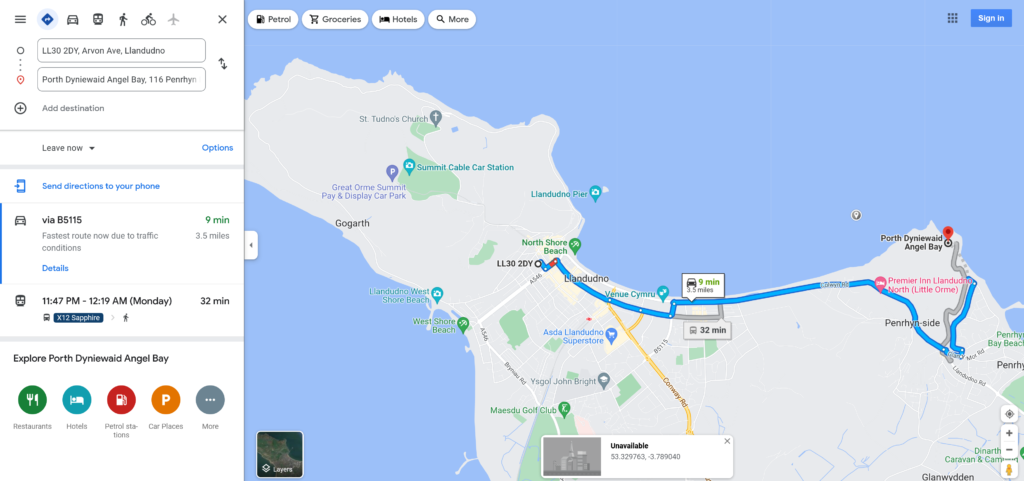1024x481 pixels.
Task: Open the hamburger main menu
Action: [x=20, y=20]
